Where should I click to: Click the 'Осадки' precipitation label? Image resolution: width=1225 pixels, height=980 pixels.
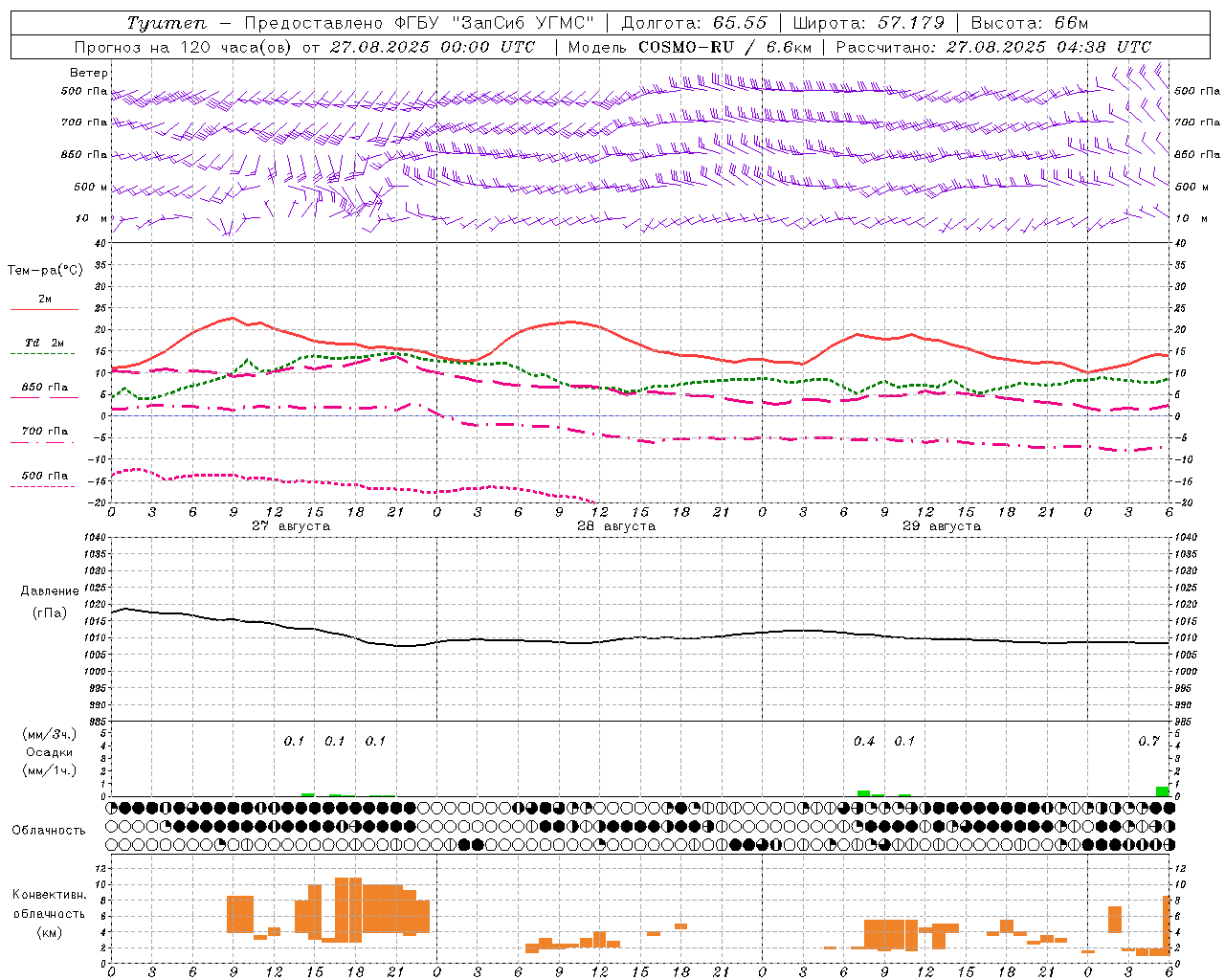[50, 752]
